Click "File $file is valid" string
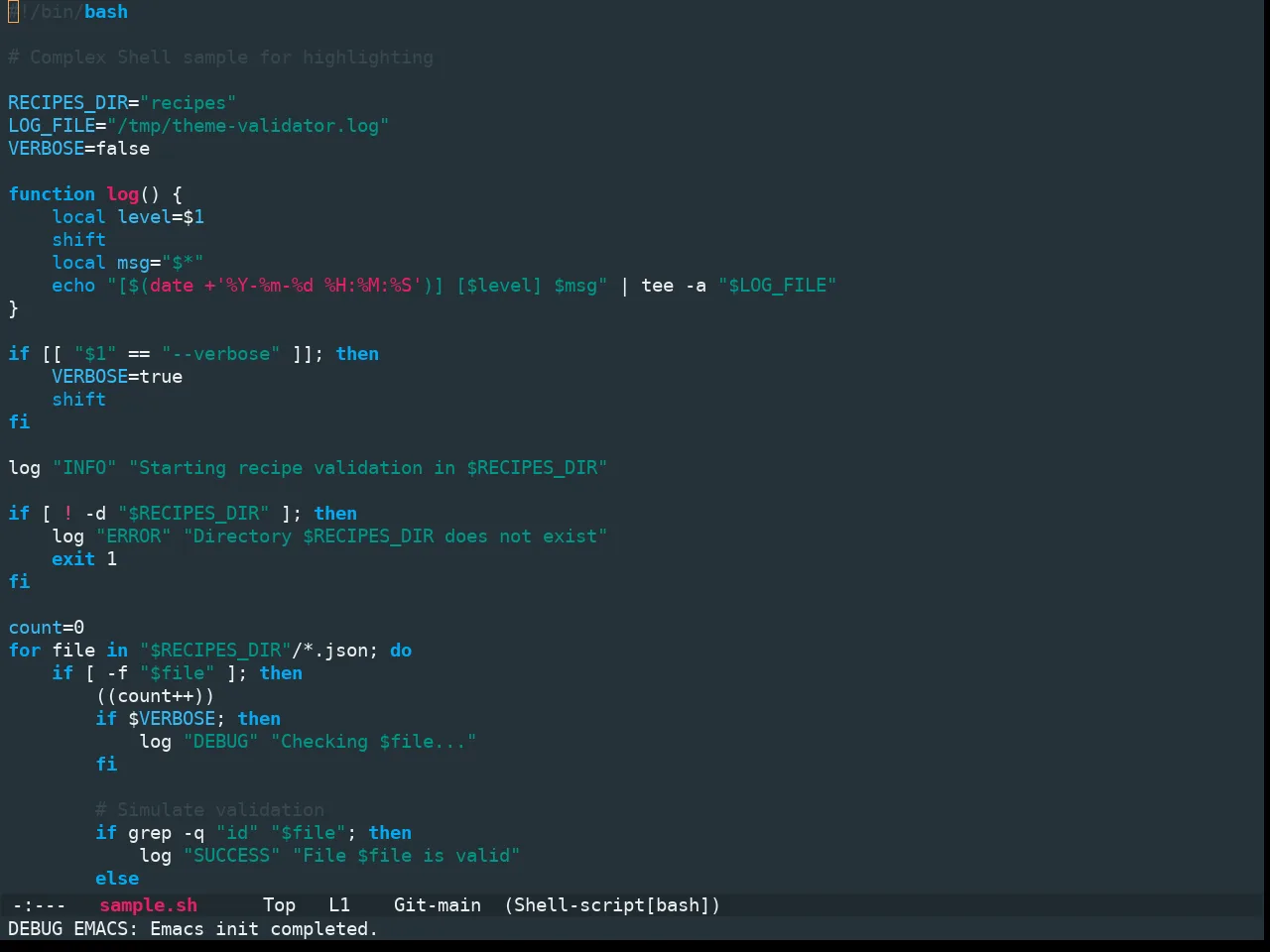 (407, 856)
